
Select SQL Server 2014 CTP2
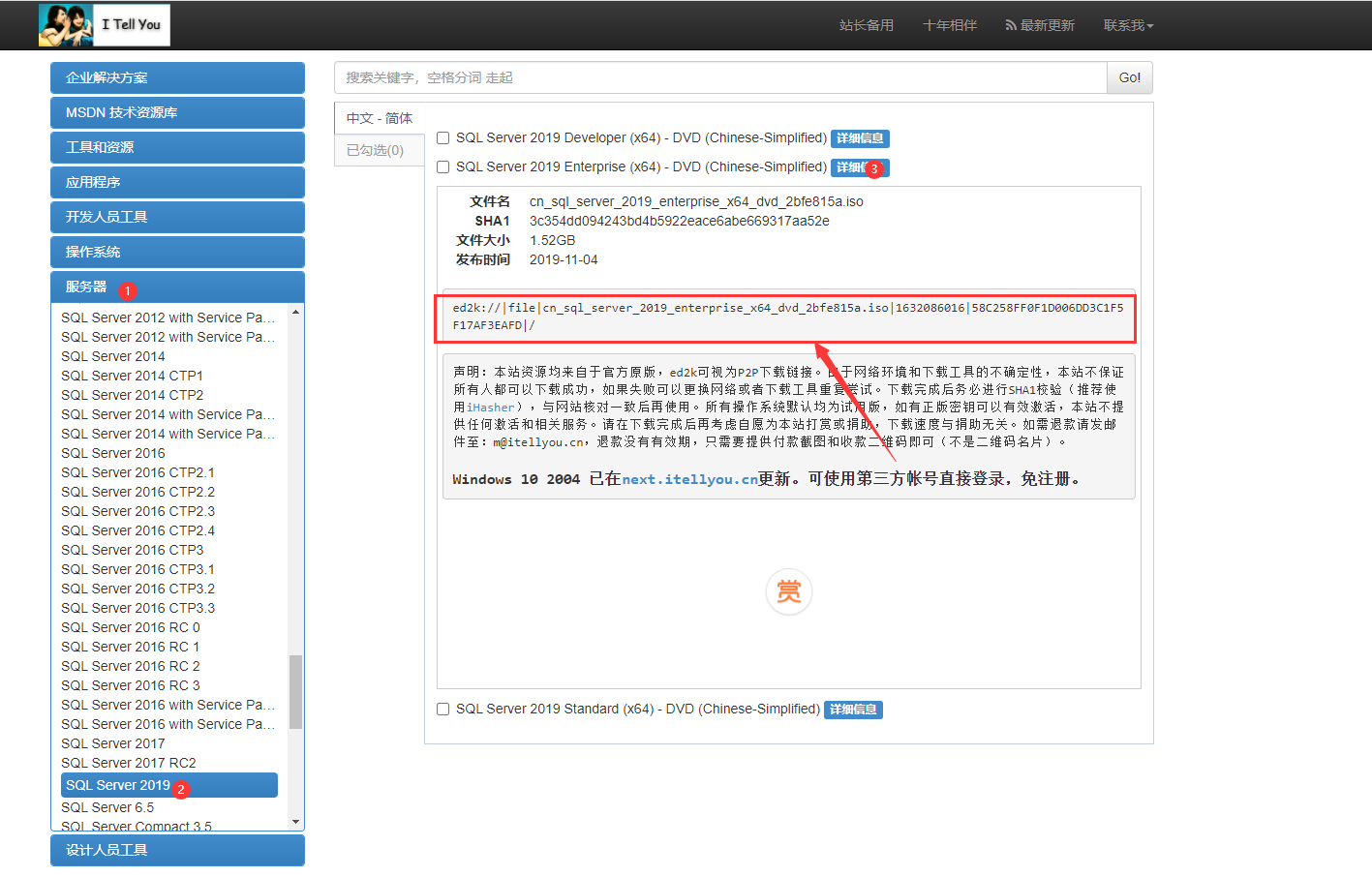pos(133,395)
